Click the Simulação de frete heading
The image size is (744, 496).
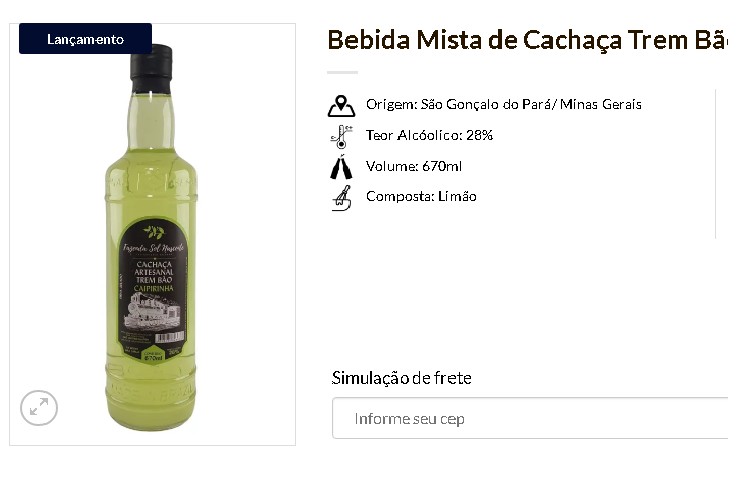click(401, 378)
